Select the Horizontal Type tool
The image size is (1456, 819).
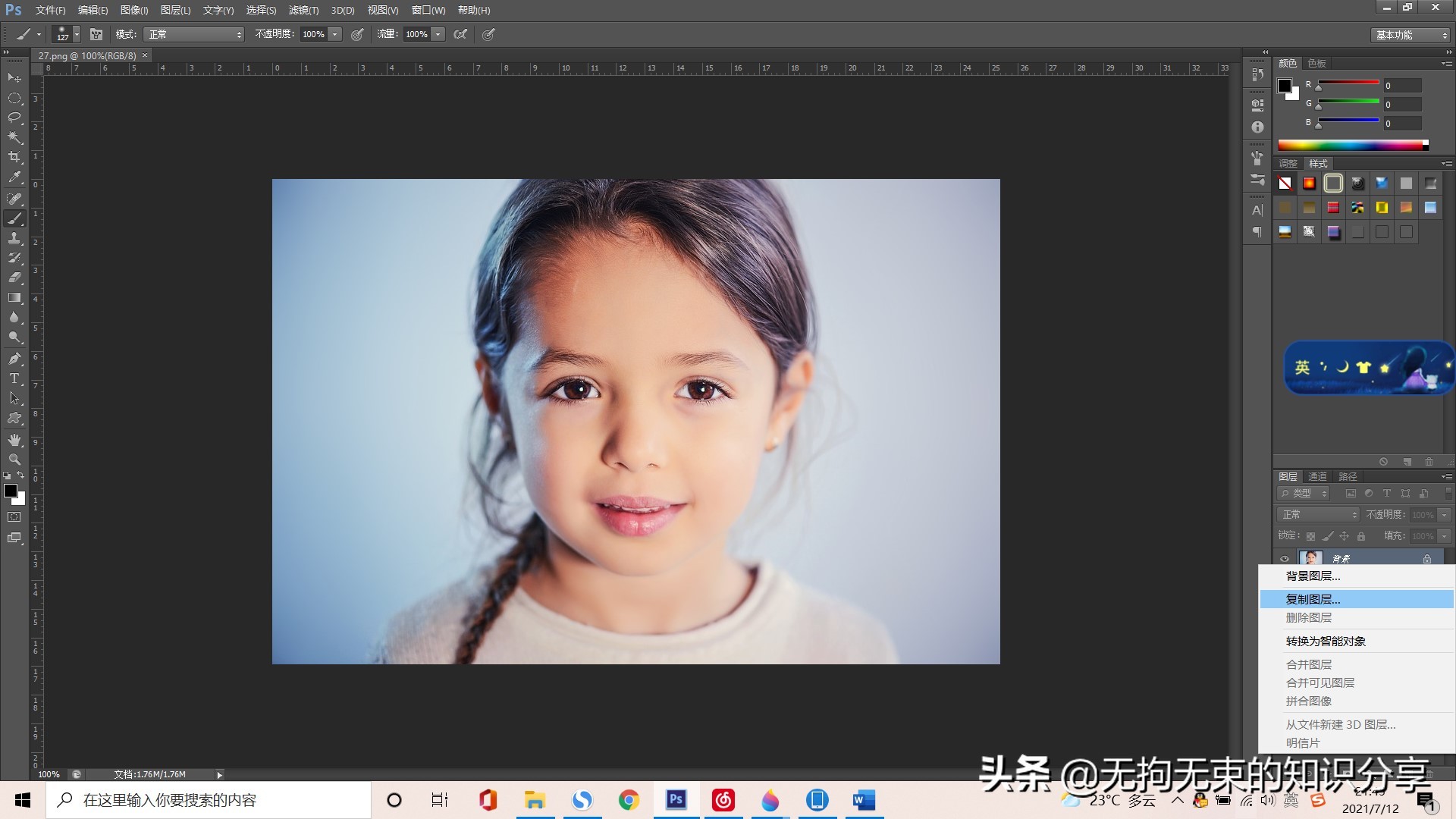coord(14,378)
